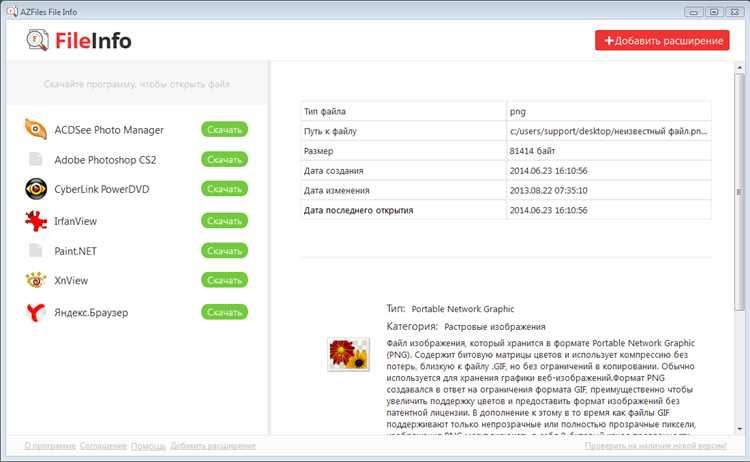Click the XnView eye icon
Image resolution: width=750 pixels, height=462 pixels.
coord(36,280)
